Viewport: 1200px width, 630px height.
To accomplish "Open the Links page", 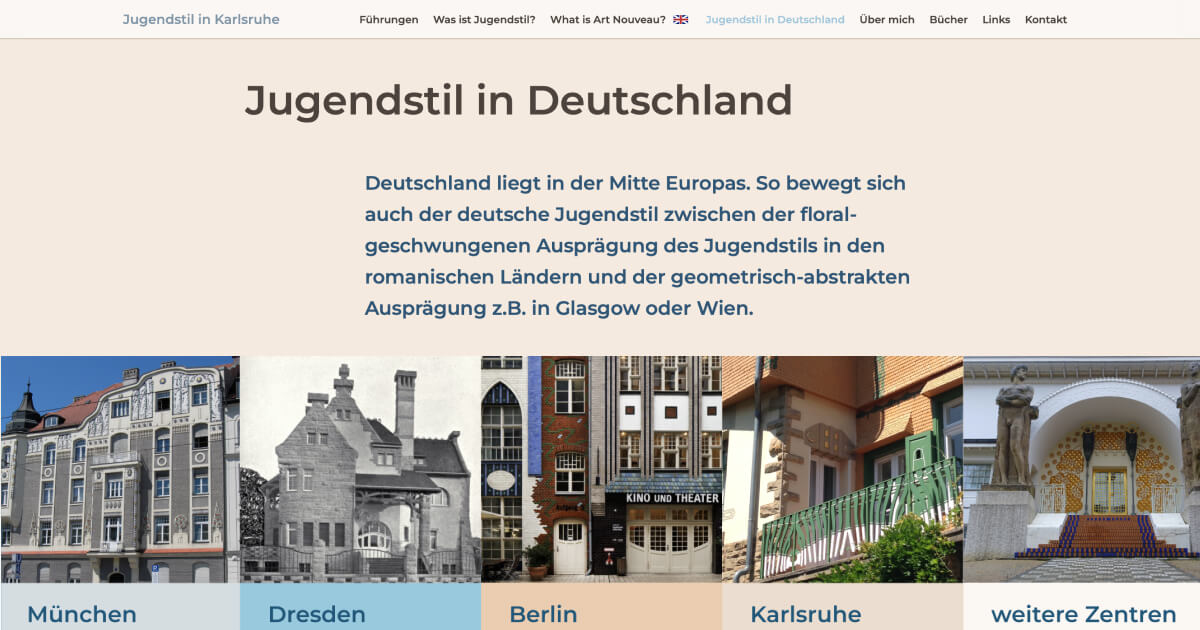I will click(x=996, y=18).
